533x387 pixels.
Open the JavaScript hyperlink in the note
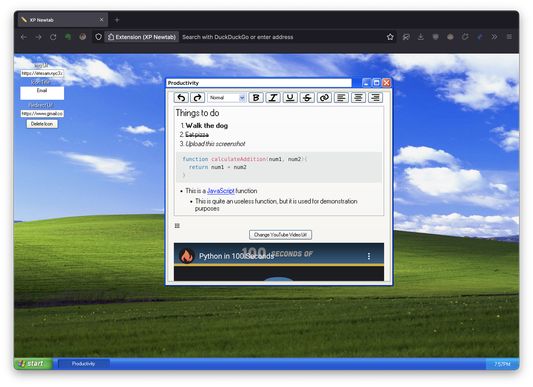point(221,191)
